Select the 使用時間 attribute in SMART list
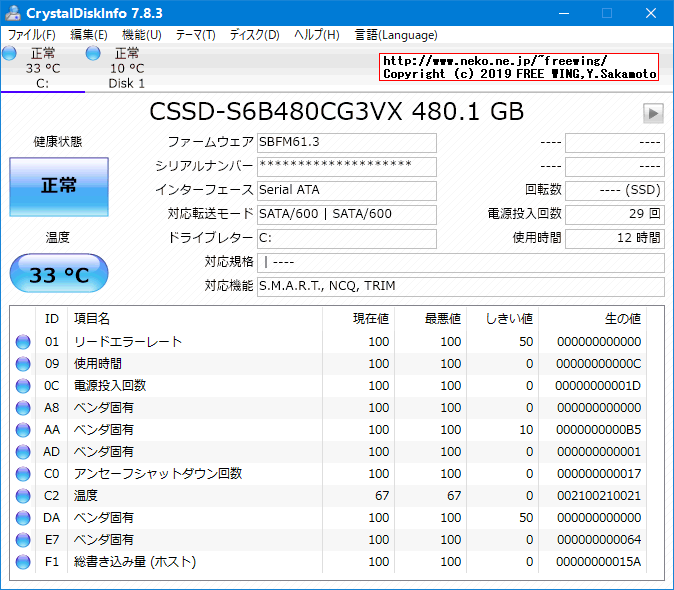 (x=98, y=364)
